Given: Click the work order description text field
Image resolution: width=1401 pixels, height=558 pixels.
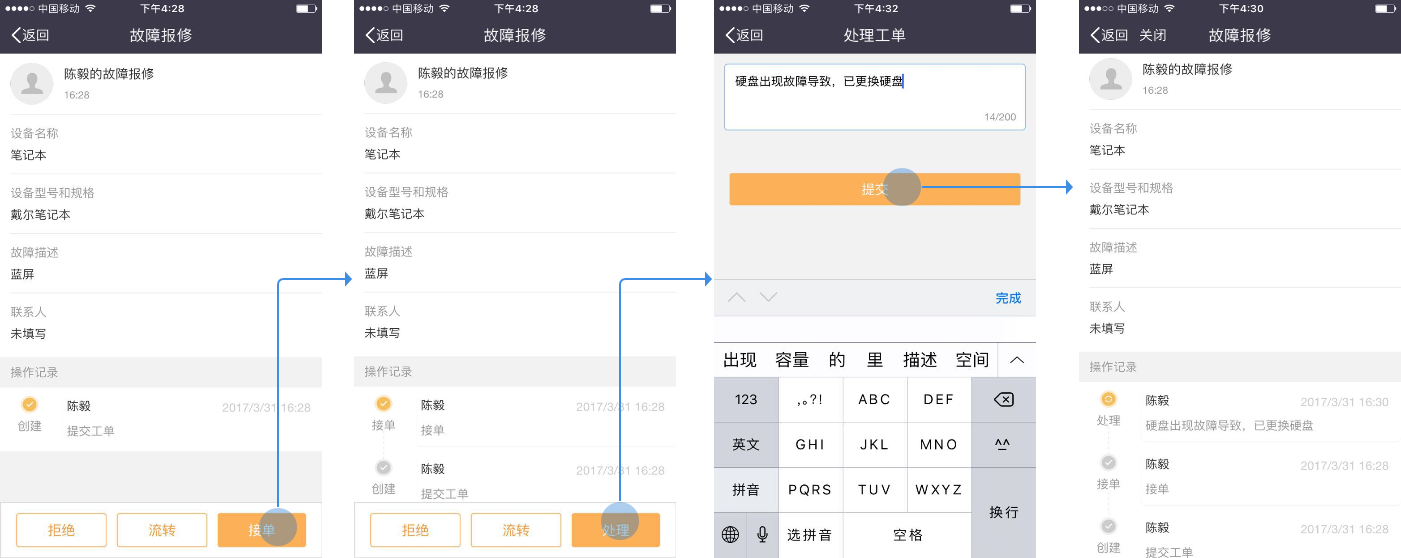Looking at the screenshot, I should tap(875, 97).
